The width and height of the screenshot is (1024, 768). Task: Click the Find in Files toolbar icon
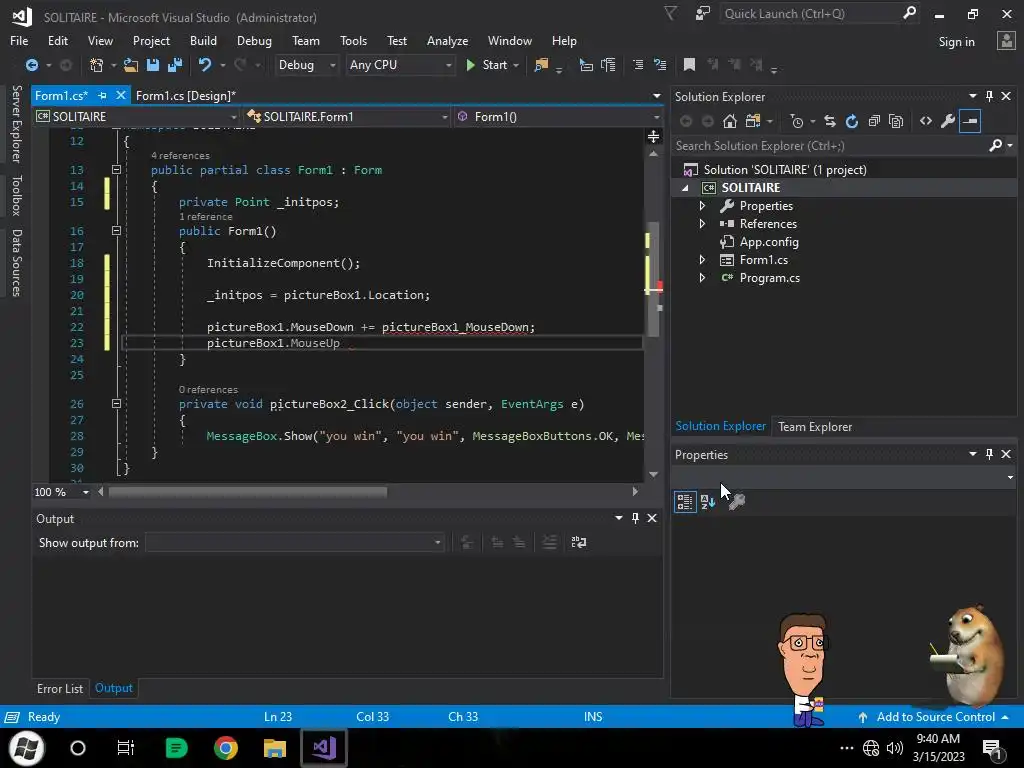tap(541, 65)
